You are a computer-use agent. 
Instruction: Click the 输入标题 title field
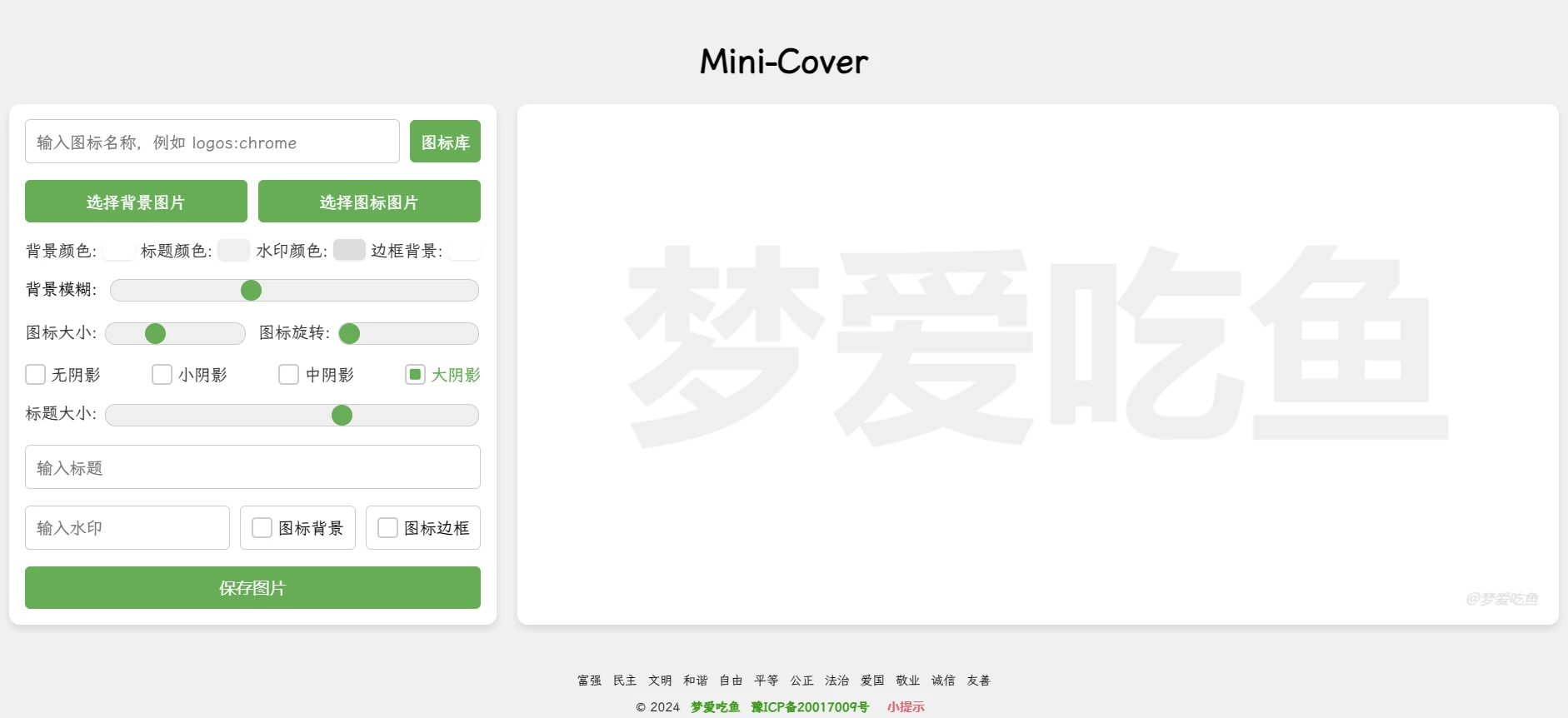coord(252,467)
